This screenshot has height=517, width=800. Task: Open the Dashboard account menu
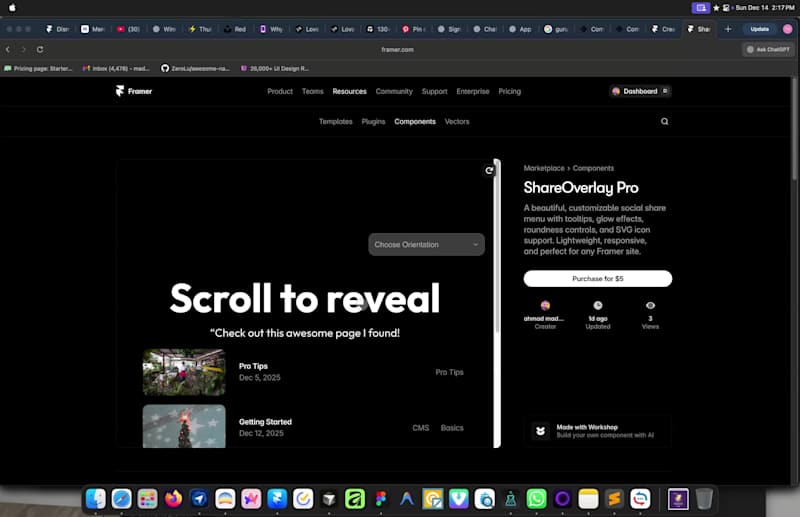640,91
